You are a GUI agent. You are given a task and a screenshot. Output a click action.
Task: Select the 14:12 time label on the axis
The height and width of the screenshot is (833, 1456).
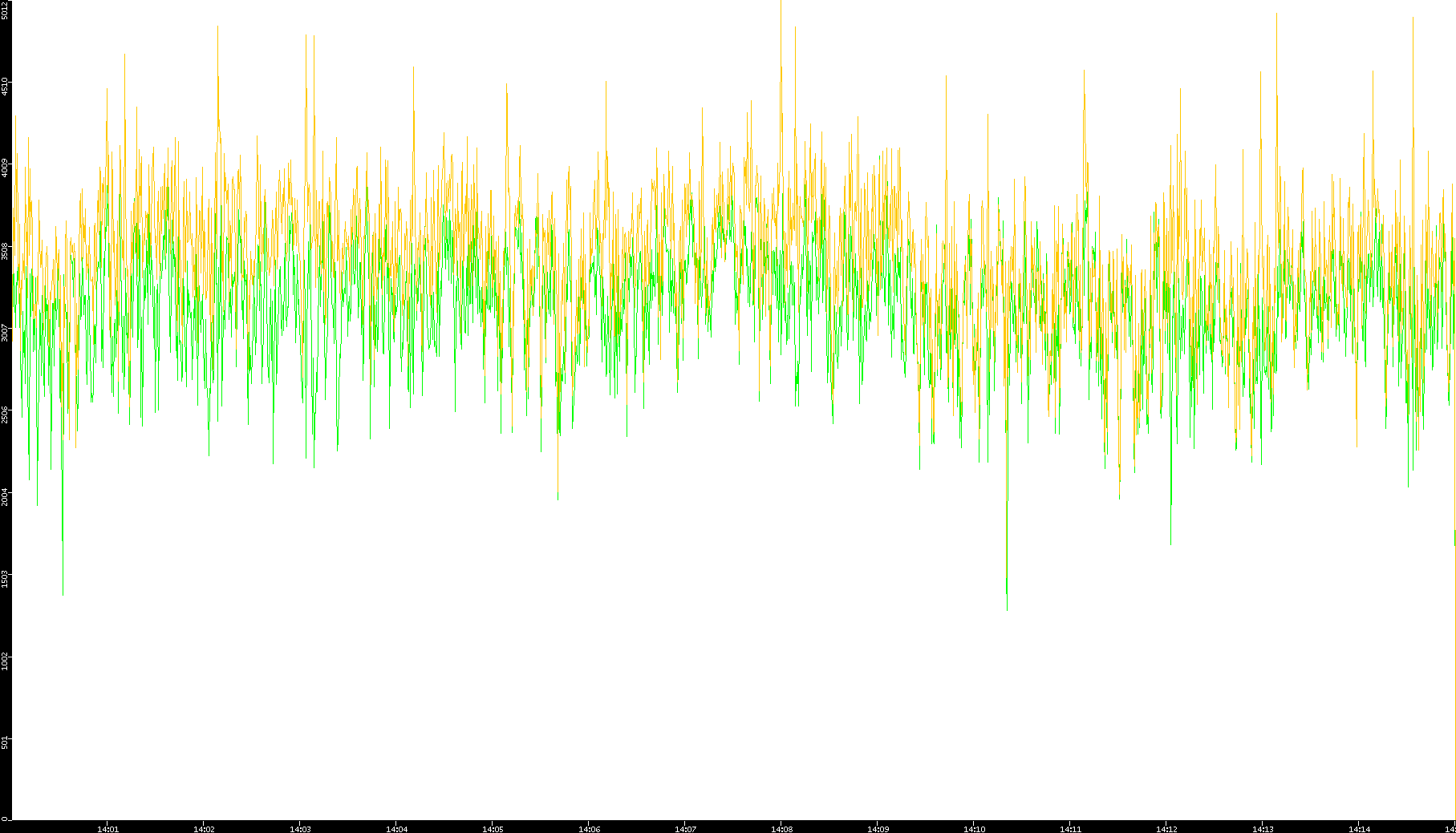(x=1166, y=829)
